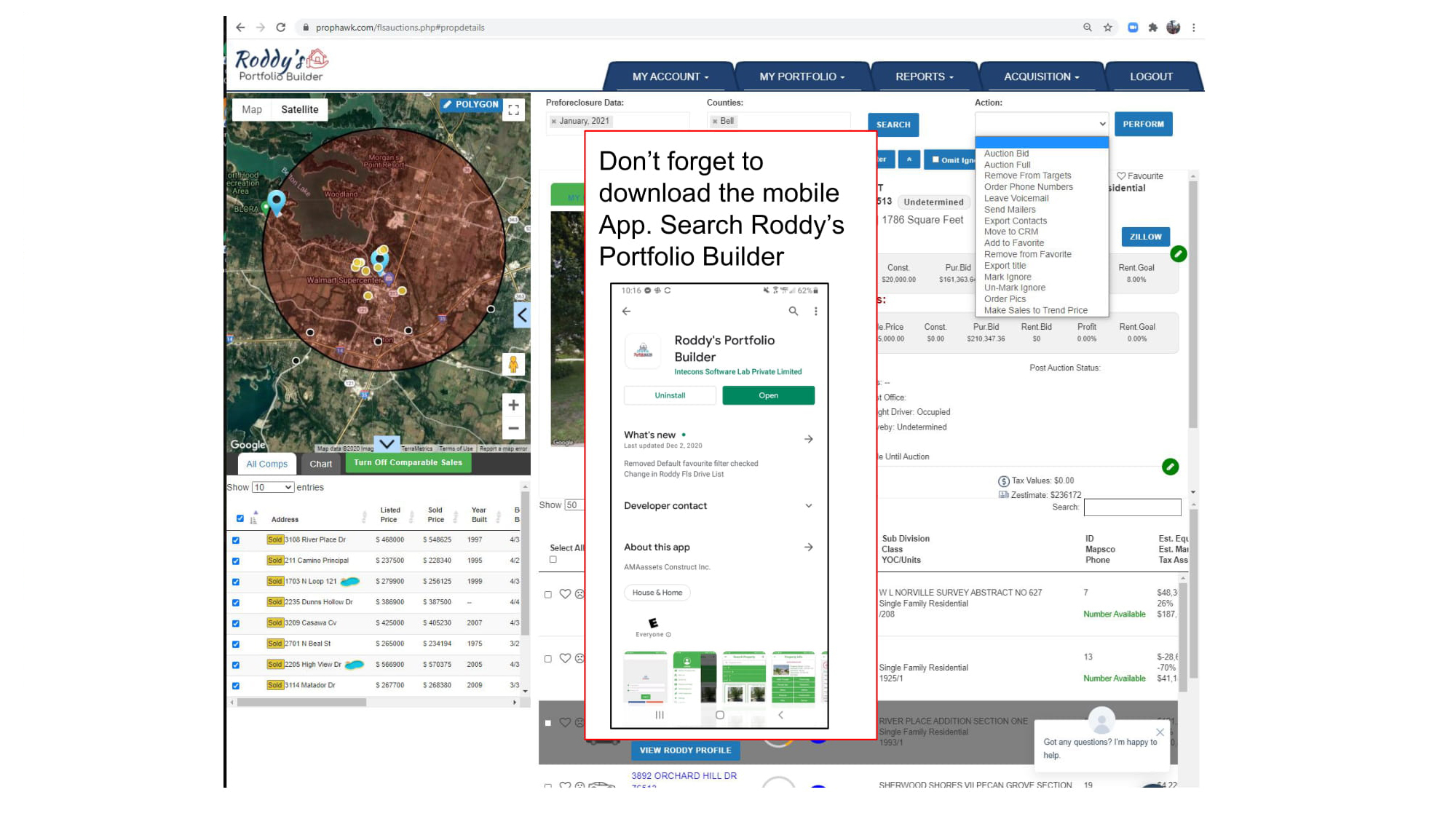Toggle select-all checkbox in comps header

(x=240, y=518)
